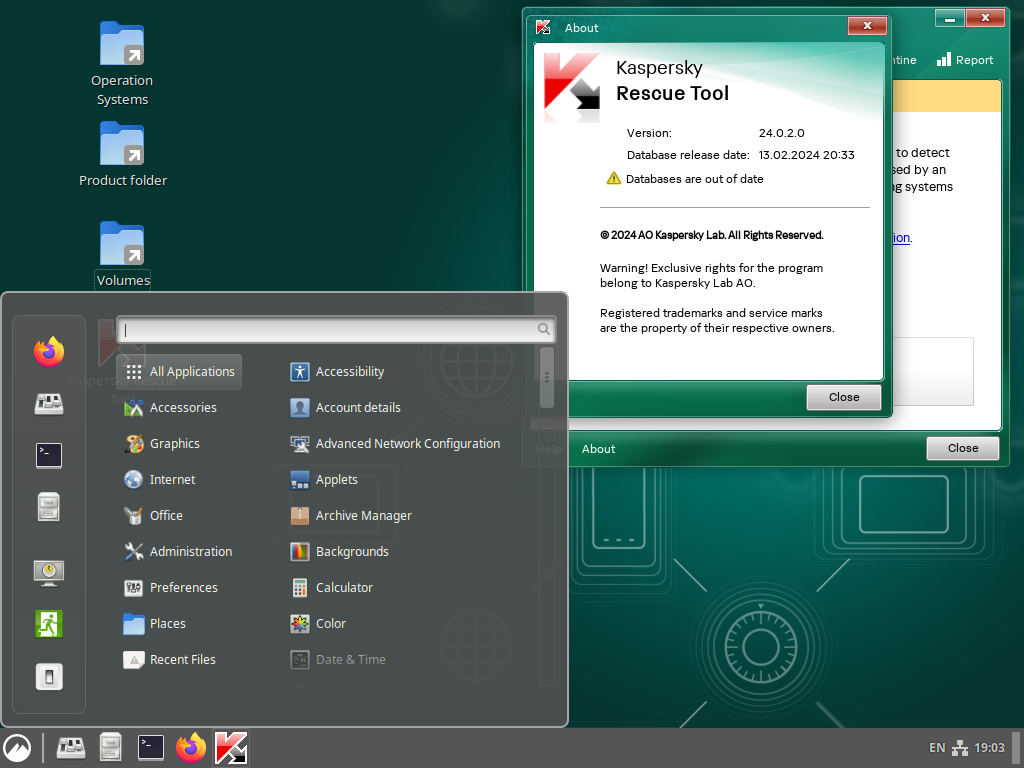Open the system settings icon in menu sidebar
The image size is (1024, 768).
[49, 404]
